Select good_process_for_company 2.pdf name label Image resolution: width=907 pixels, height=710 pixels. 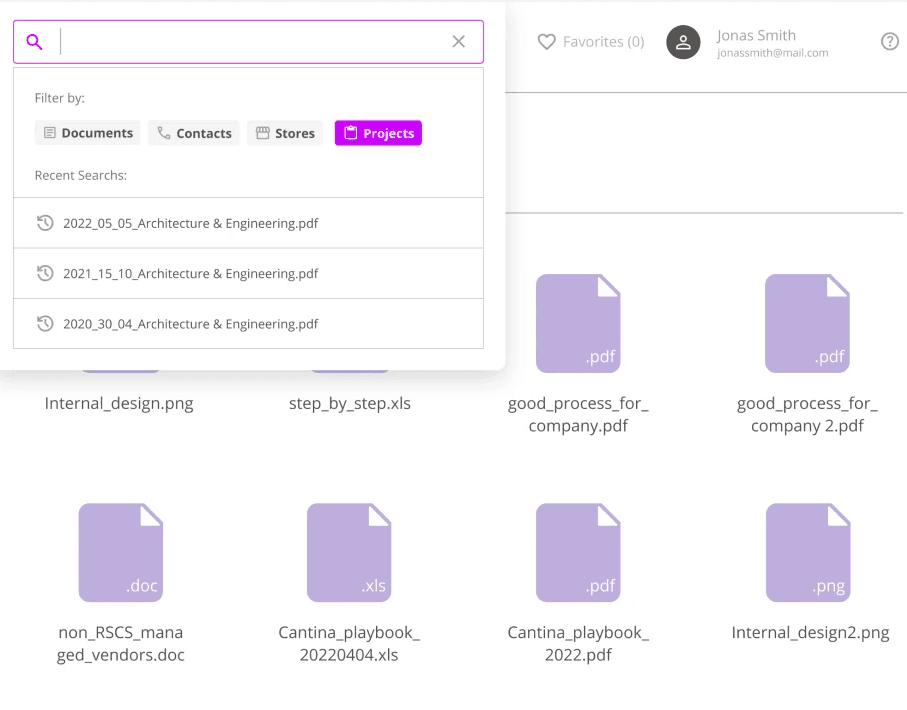pyautogui.click(x=807, y=414)
